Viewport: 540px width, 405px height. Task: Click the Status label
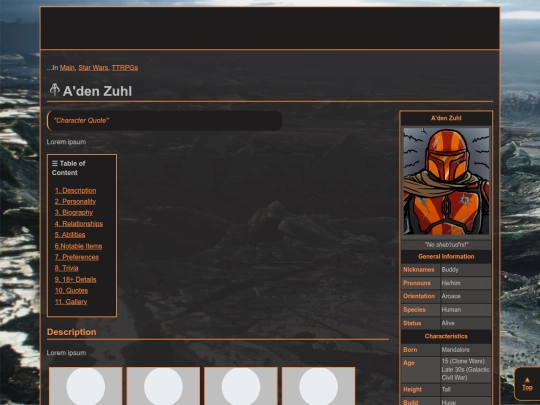412,323
